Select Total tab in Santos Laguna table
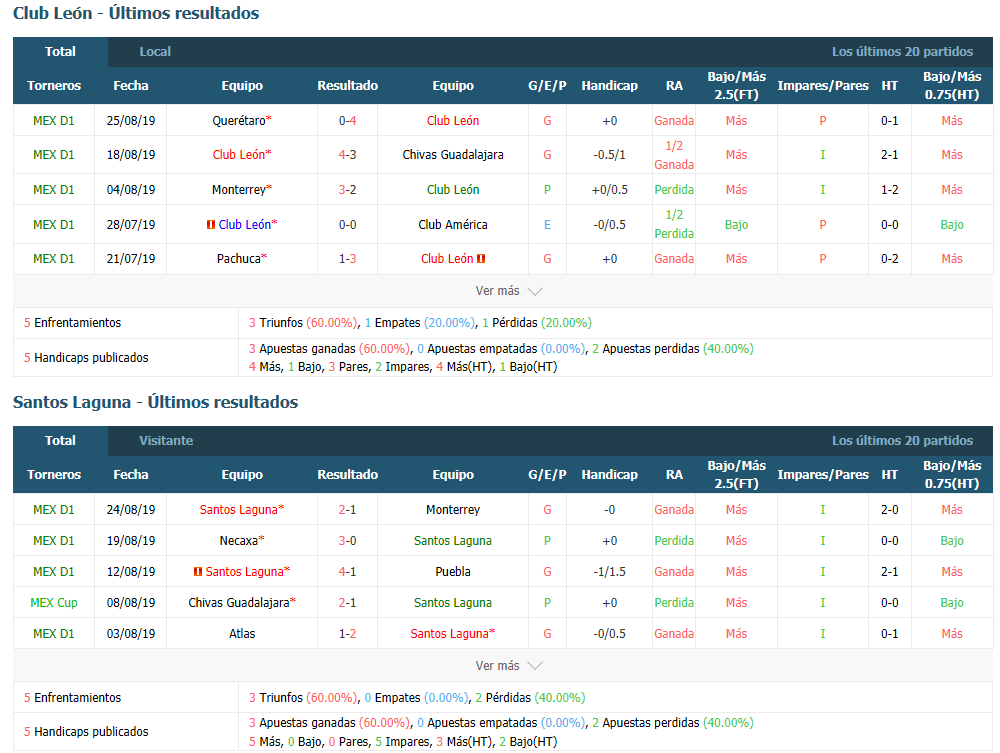 point(61,441)
